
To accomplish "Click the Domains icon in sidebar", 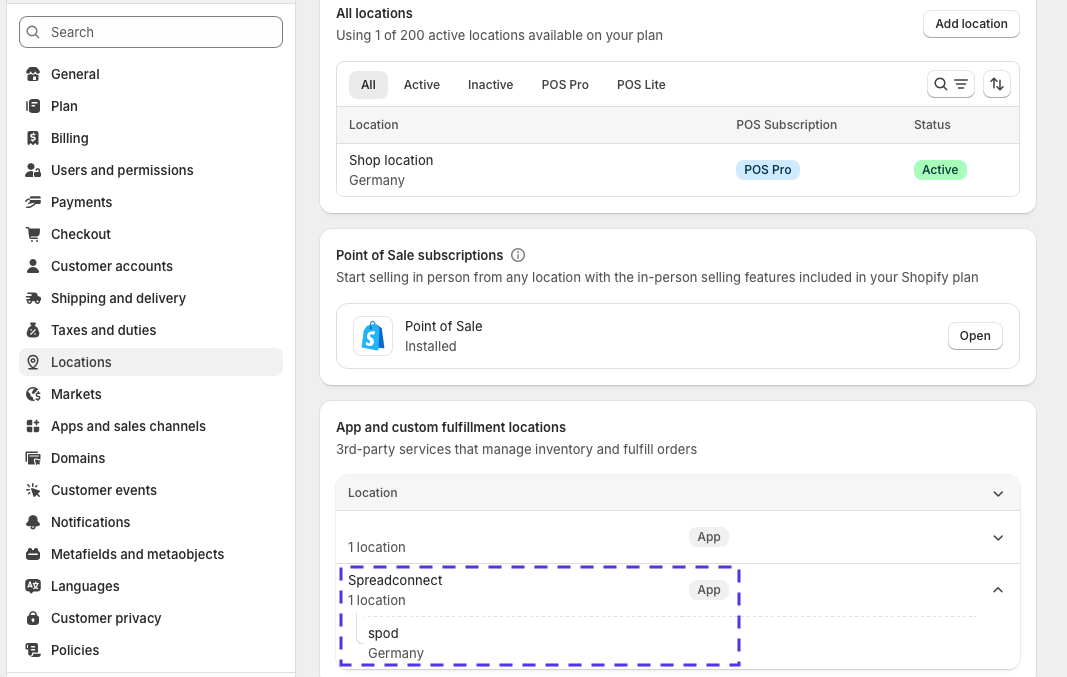I will (x=33, y=458).
